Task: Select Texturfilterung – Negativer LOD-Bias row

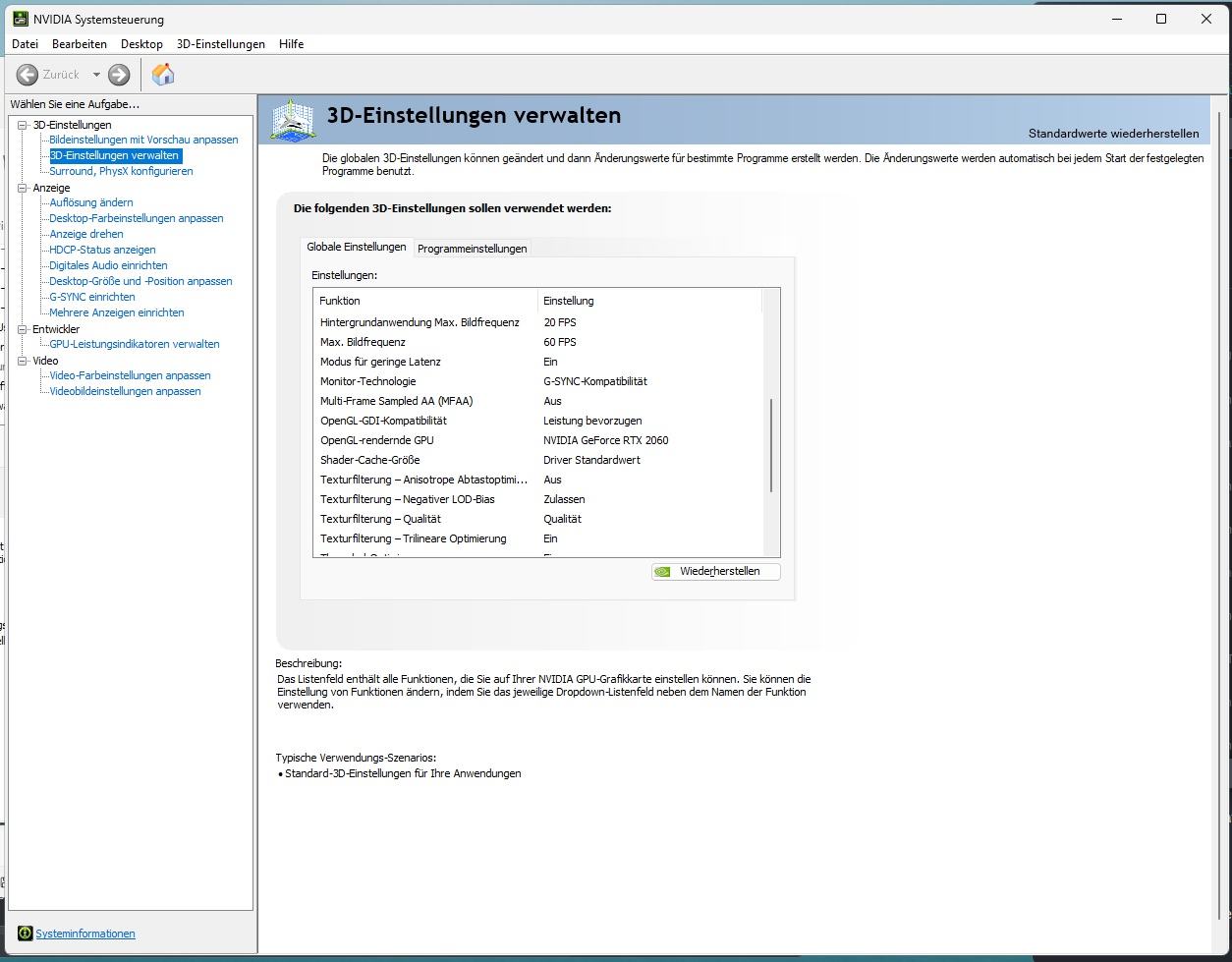Action: [537, 499]
